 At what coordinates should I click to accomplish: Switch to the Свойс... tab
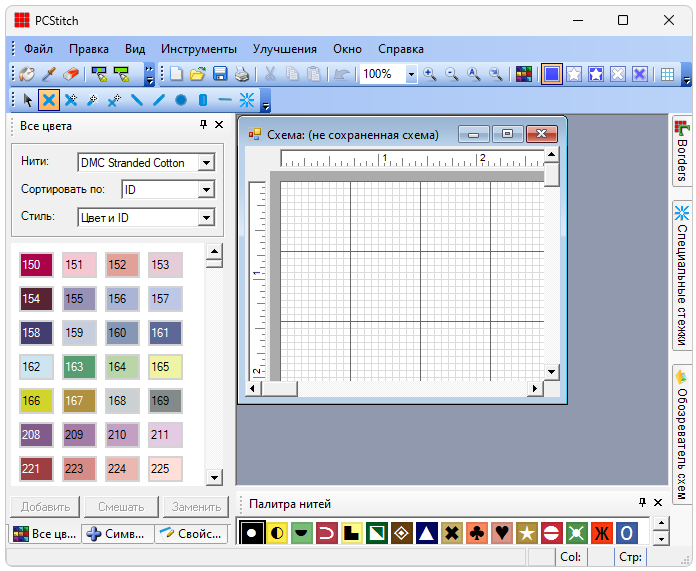pos(191,534)
